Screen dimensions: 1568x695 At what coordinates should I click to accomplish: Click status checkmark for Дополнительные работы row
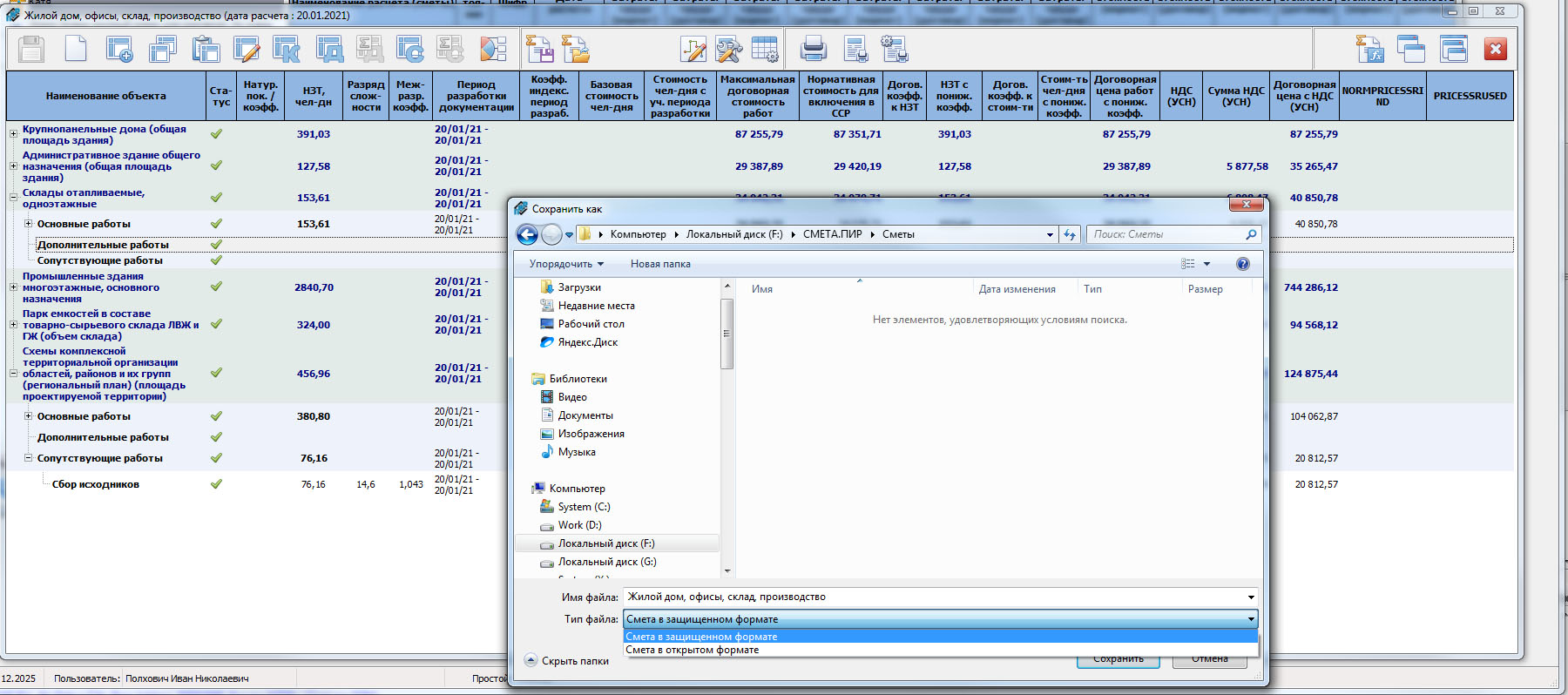tap(216, 245)
